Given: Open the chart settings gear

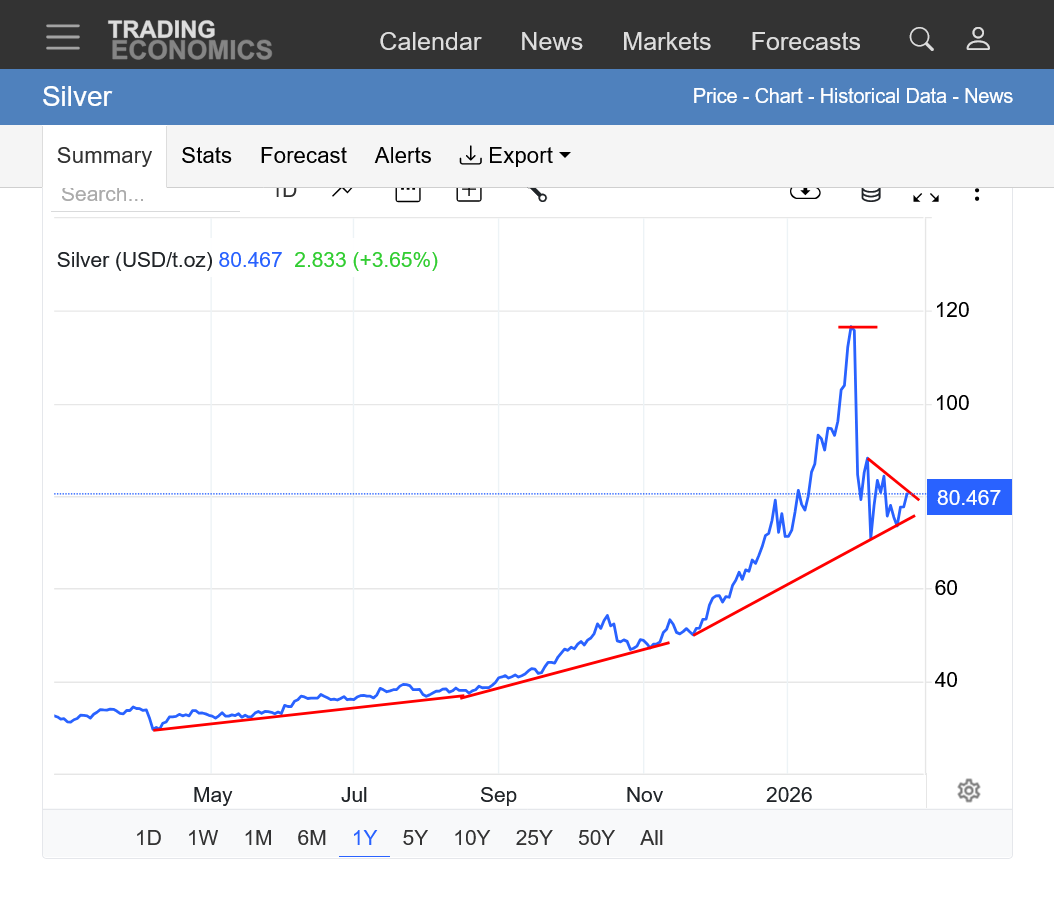Looking at the screenshot, I should 968,791.
